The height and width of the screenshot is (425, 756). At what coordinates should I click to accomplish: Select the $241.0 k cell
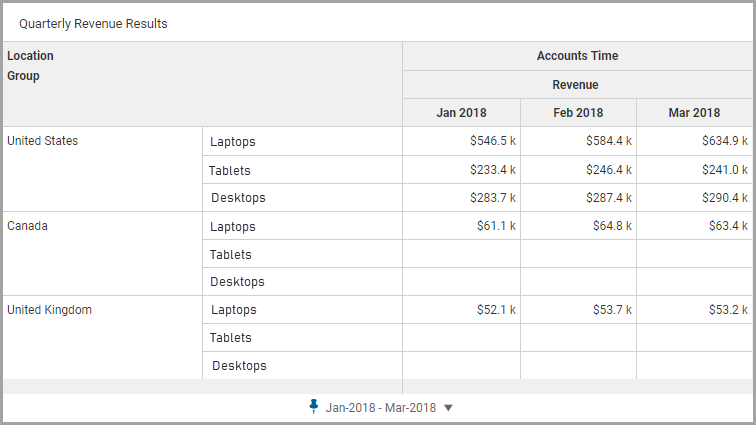[x=694, y=170]
